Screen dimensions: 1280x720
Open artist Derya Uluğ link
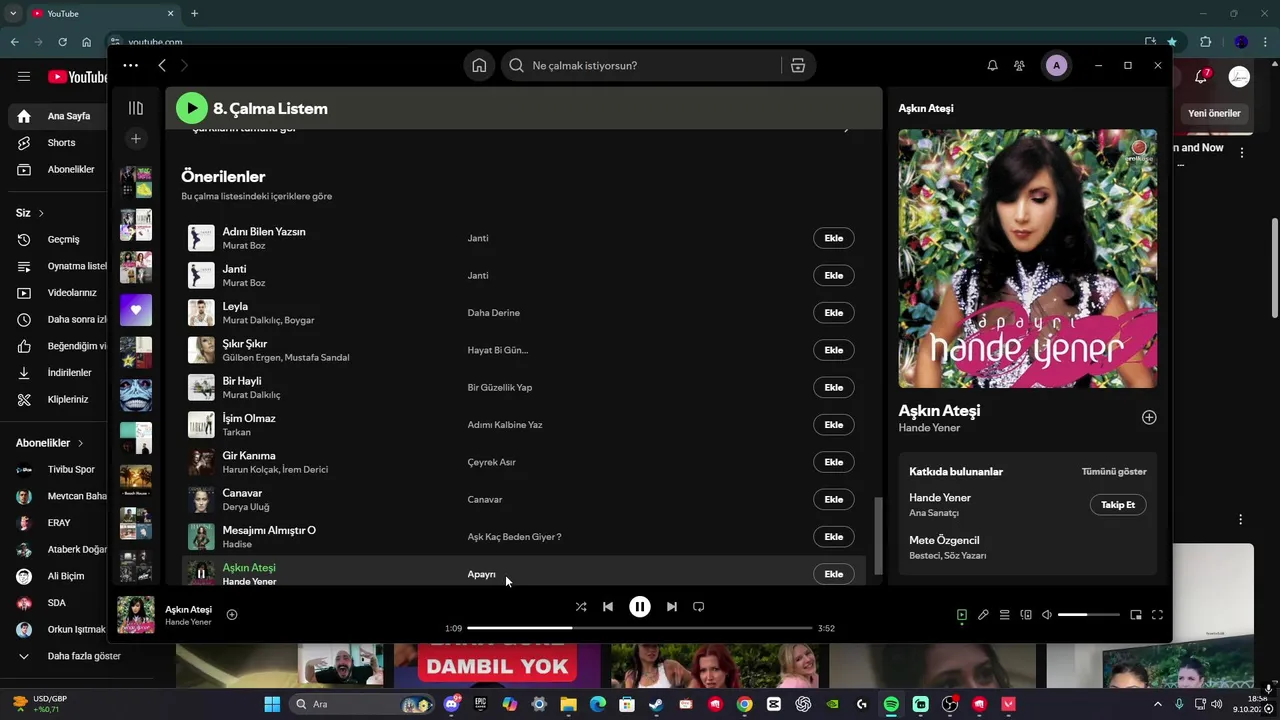(x=246, y=507)
